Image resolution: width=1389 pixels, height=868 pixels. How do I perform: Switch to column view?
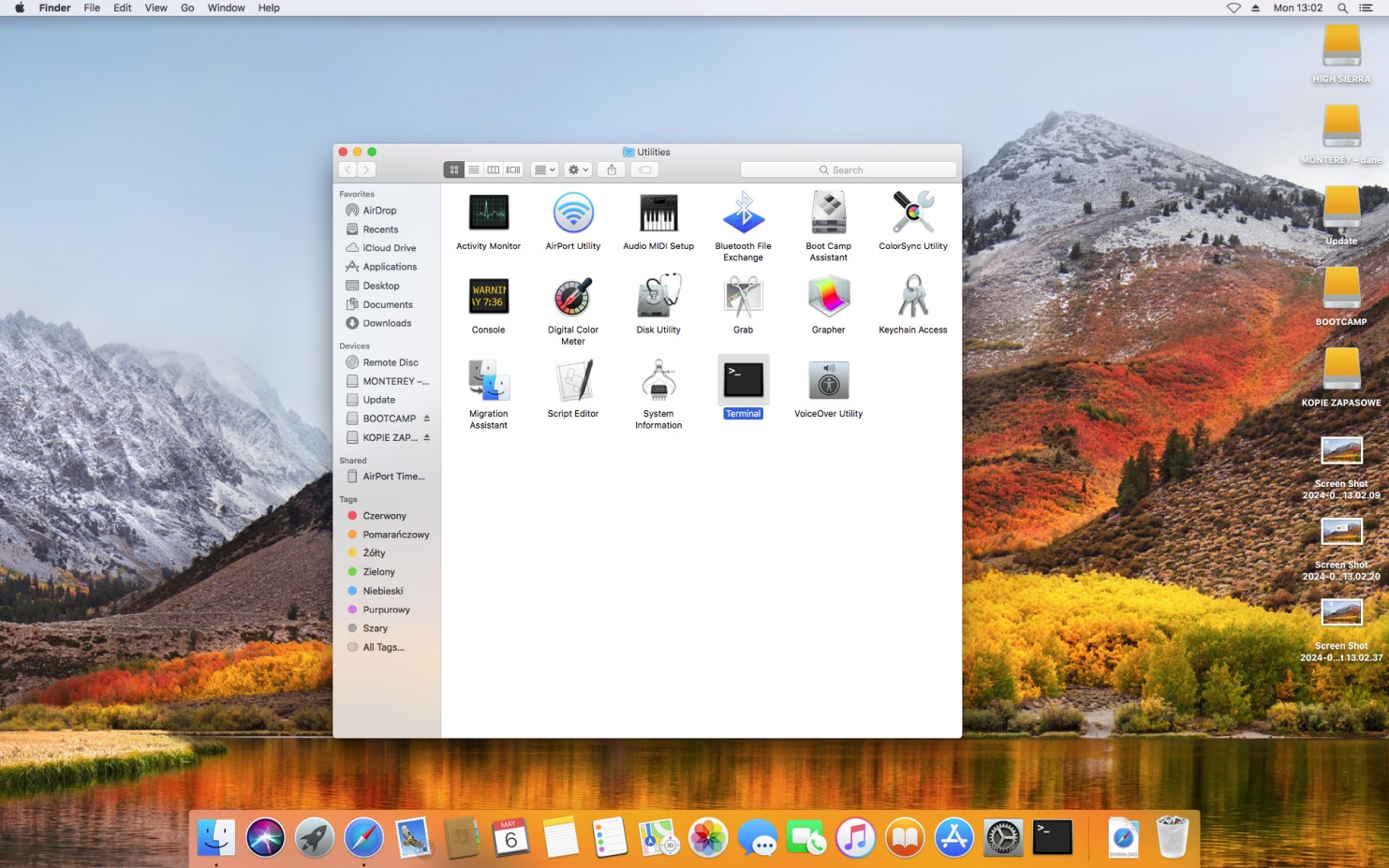coord(494,169)
